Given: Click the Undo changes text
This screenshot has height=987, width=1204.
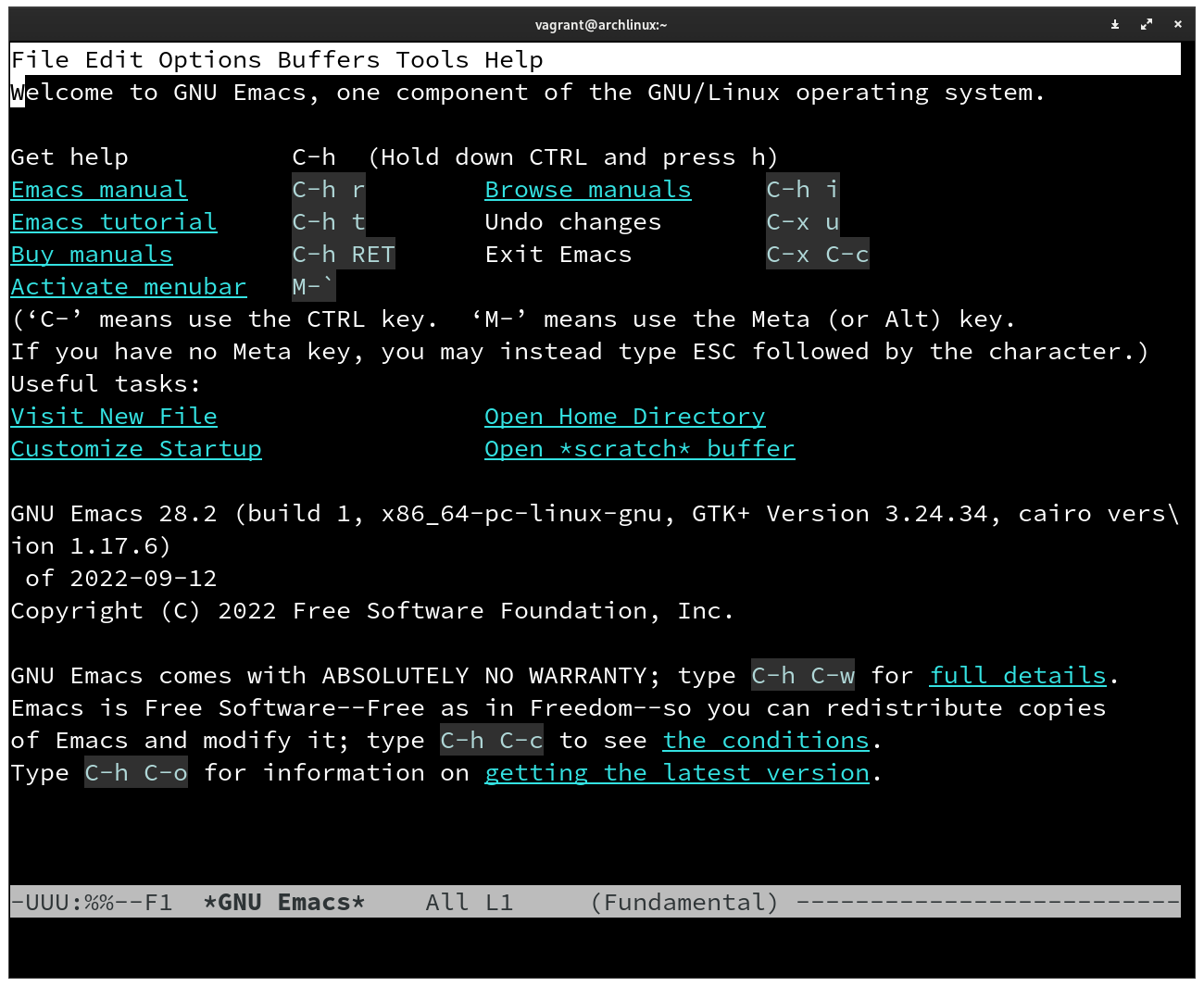Looking at the screenshot, I should (573, 222).
